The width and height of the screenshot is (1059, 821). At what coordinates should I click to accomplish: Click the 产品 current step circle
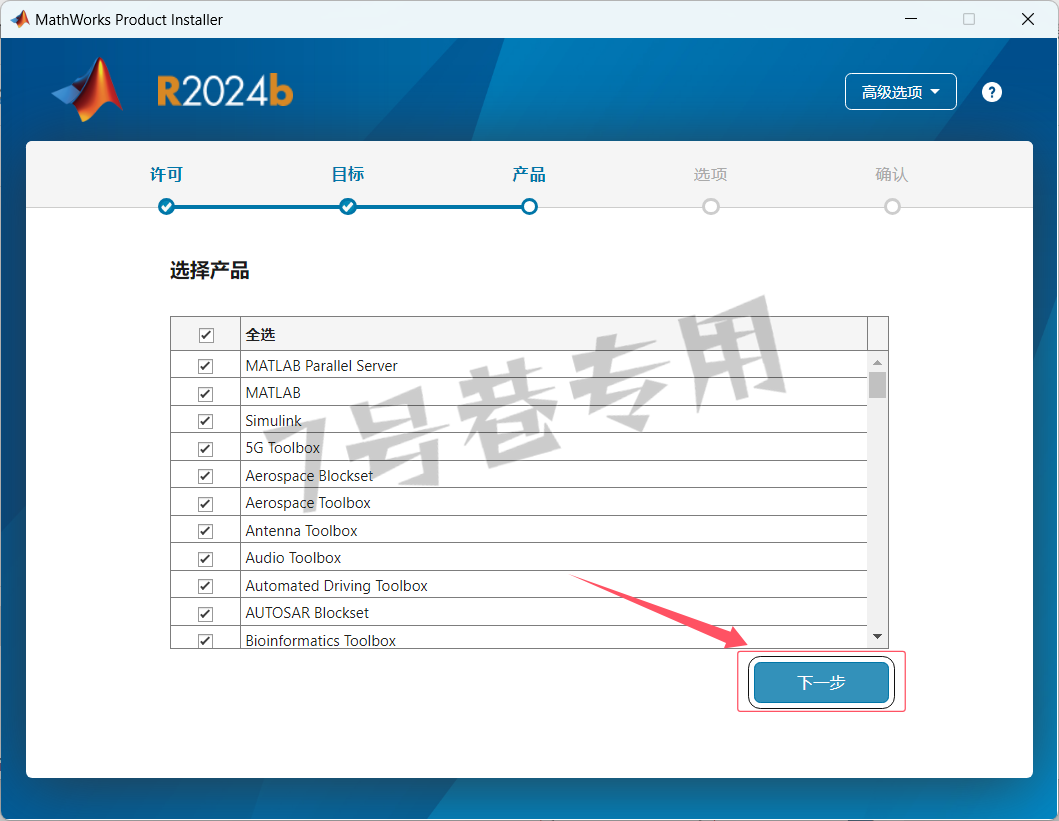530,207
